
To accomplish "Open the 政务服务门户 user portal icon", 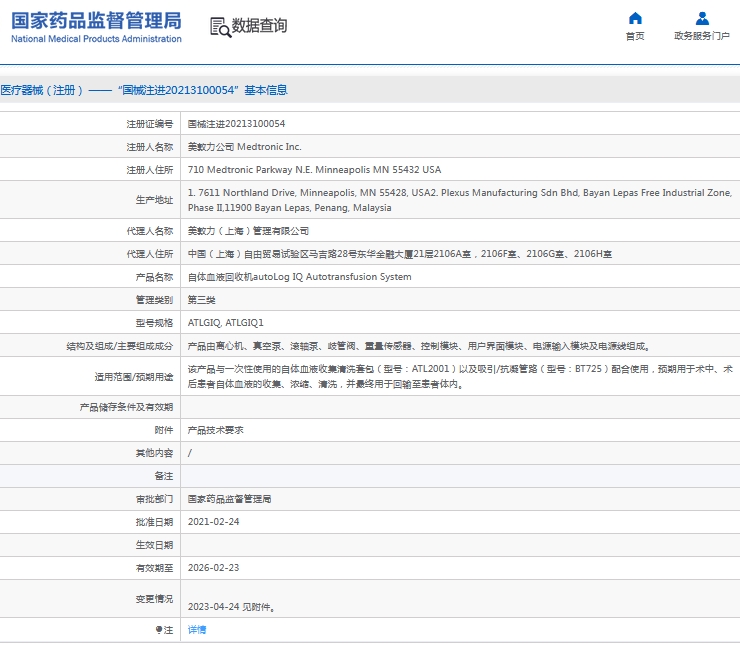I will pos(702,18).
